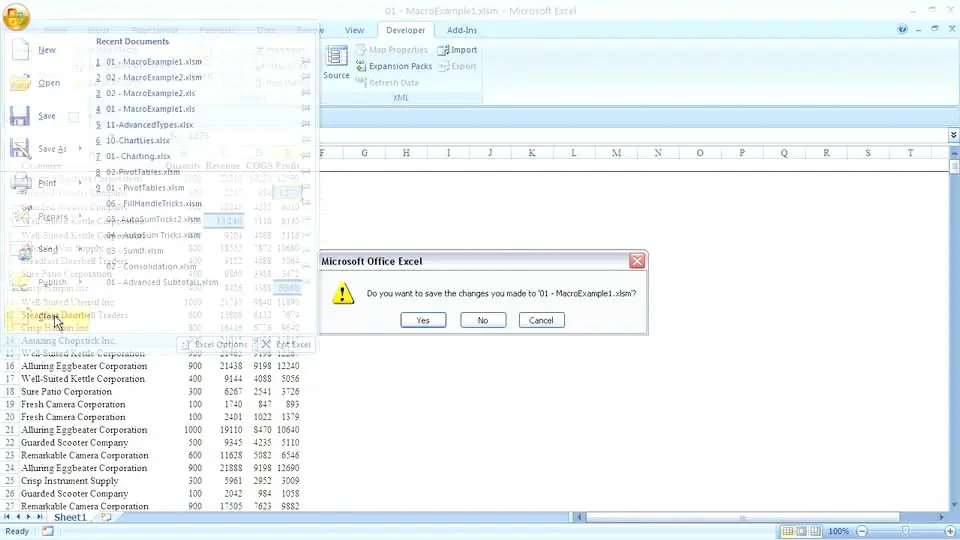Open recent file 01 - MacroExample1.xls
Image resolution: width=960 pixels, height=540 pixels.
151,109
